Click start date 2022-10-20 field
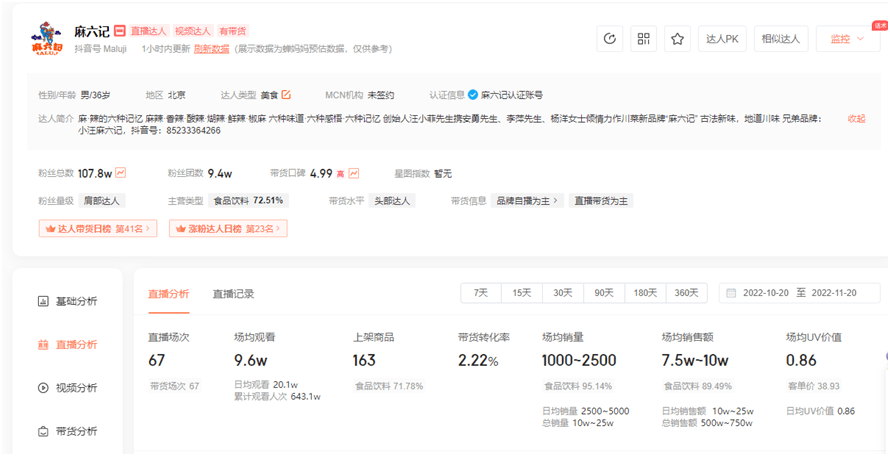The height and width of the screenshot is (456, 890). pos(766,293)
